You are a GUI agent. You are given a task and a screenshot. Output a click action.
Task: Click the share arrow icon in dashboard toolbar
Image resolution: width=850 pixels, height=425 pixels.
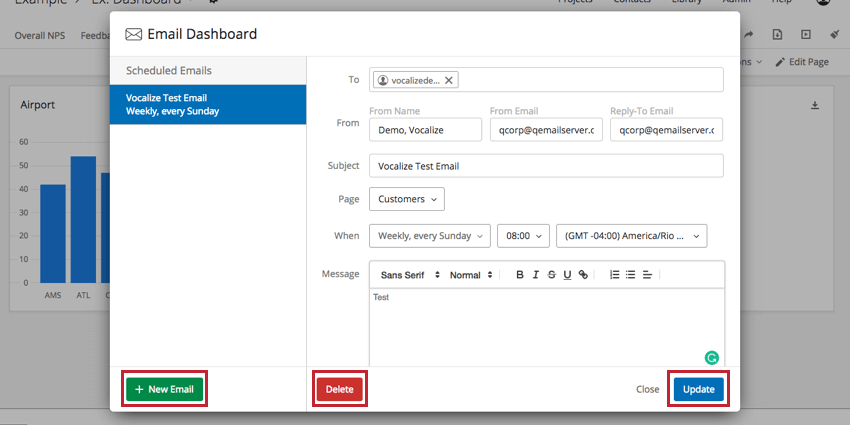pos(749,34)
